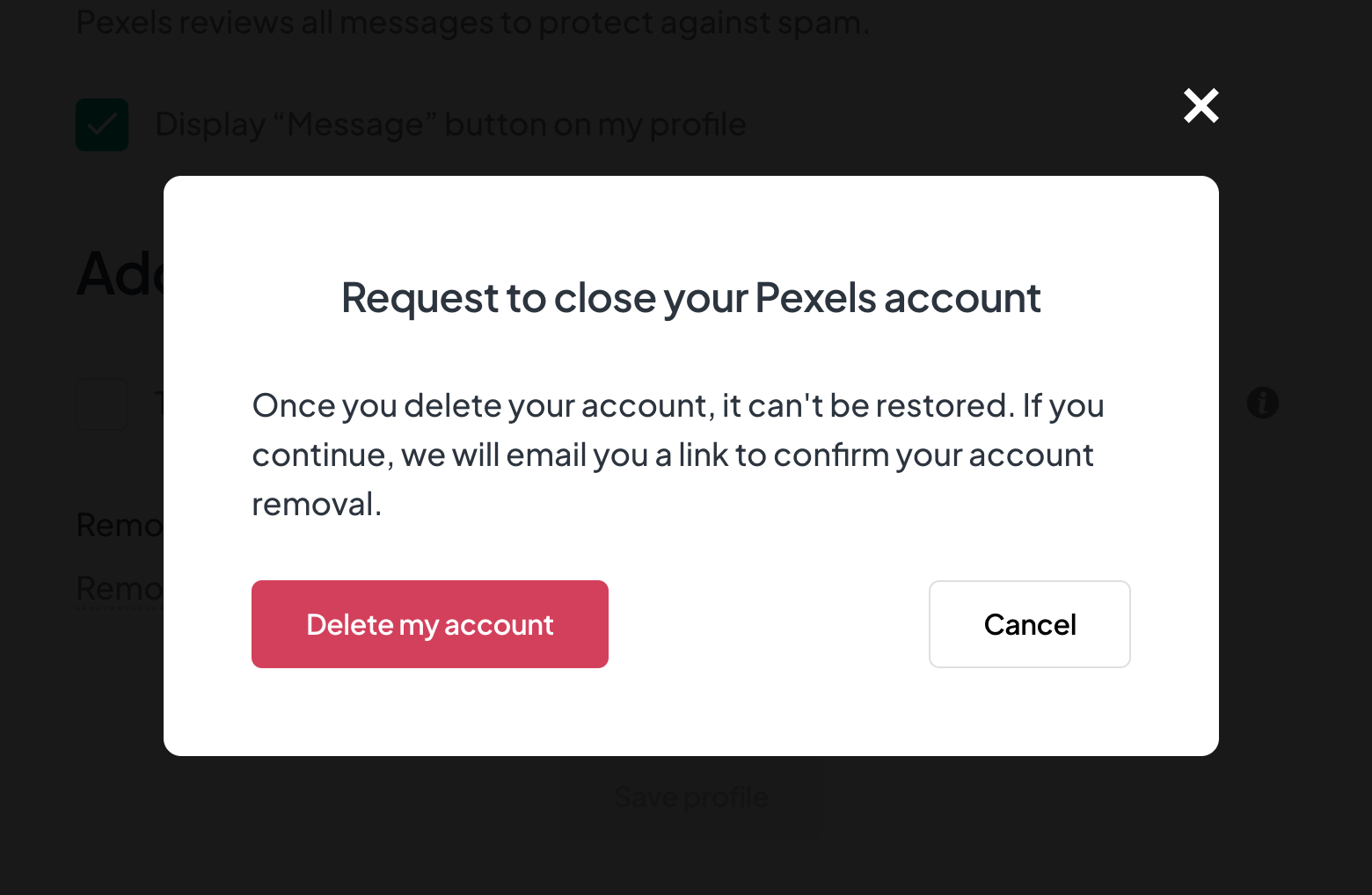Click the partially hidden "Ad" section heading
Screen dimensions: 1372x895
(x=120, y=274)
